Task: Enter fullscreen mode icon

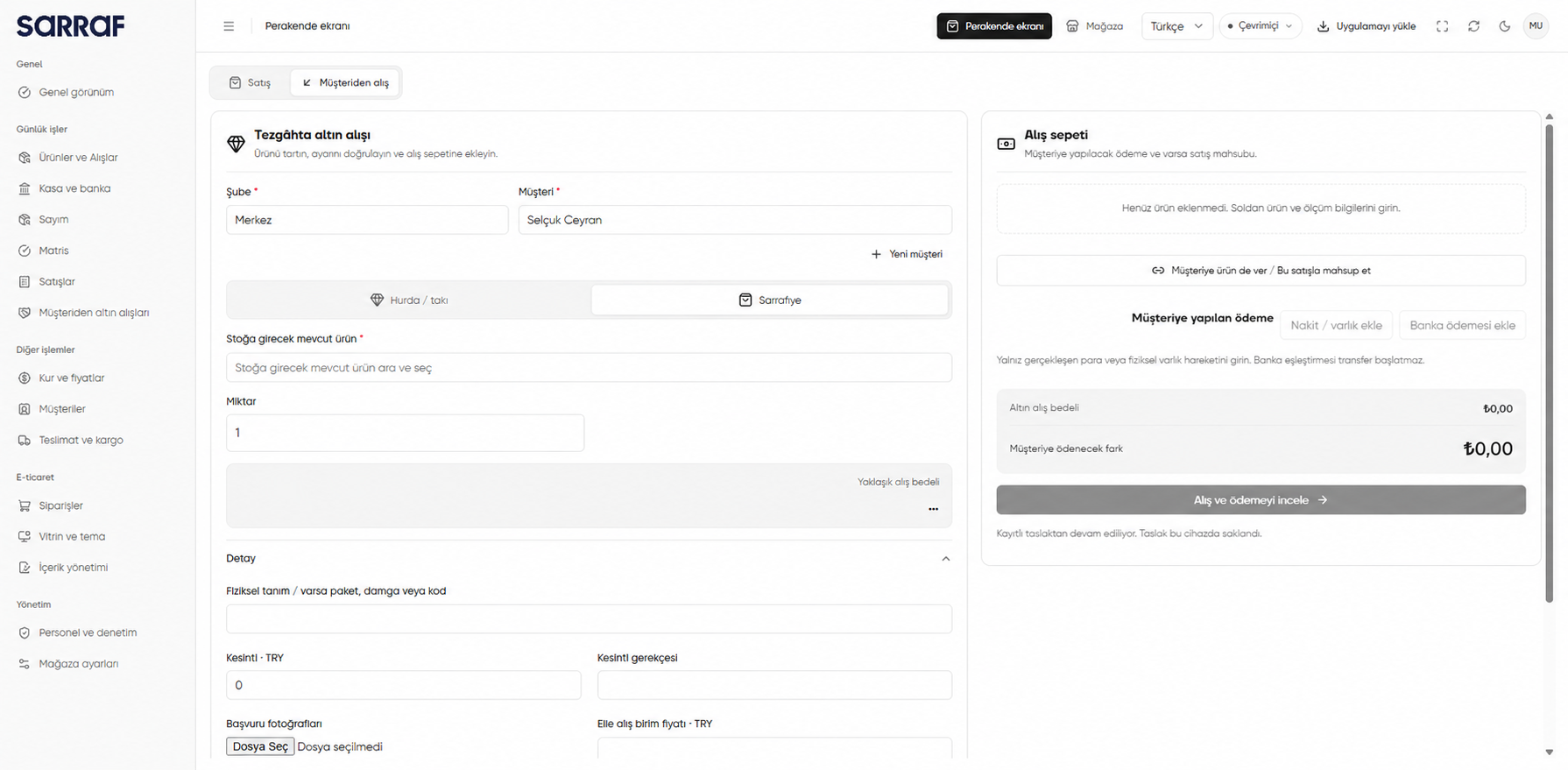Action: (x=1442, y=26)
